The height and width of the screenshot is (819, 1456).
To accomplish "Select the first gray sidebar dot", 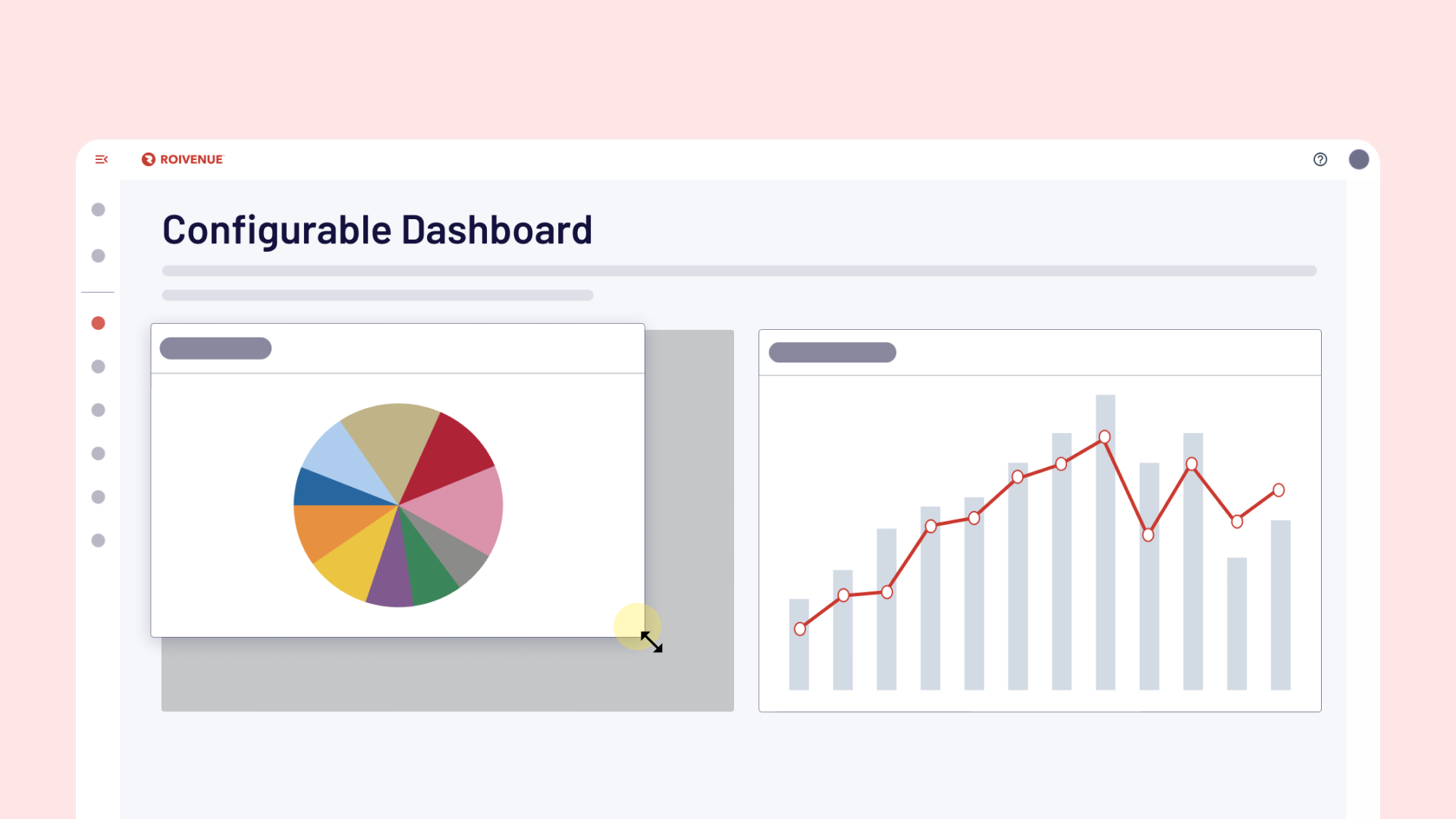I will coord(98,209).
